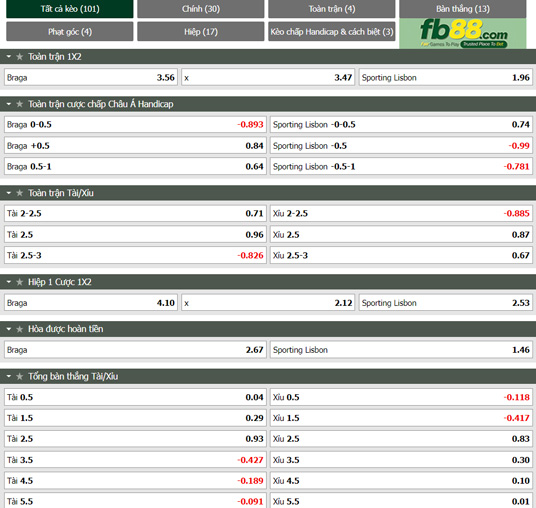
Task: Bet Braga first half at 4.10
Action: click(91, 303)
